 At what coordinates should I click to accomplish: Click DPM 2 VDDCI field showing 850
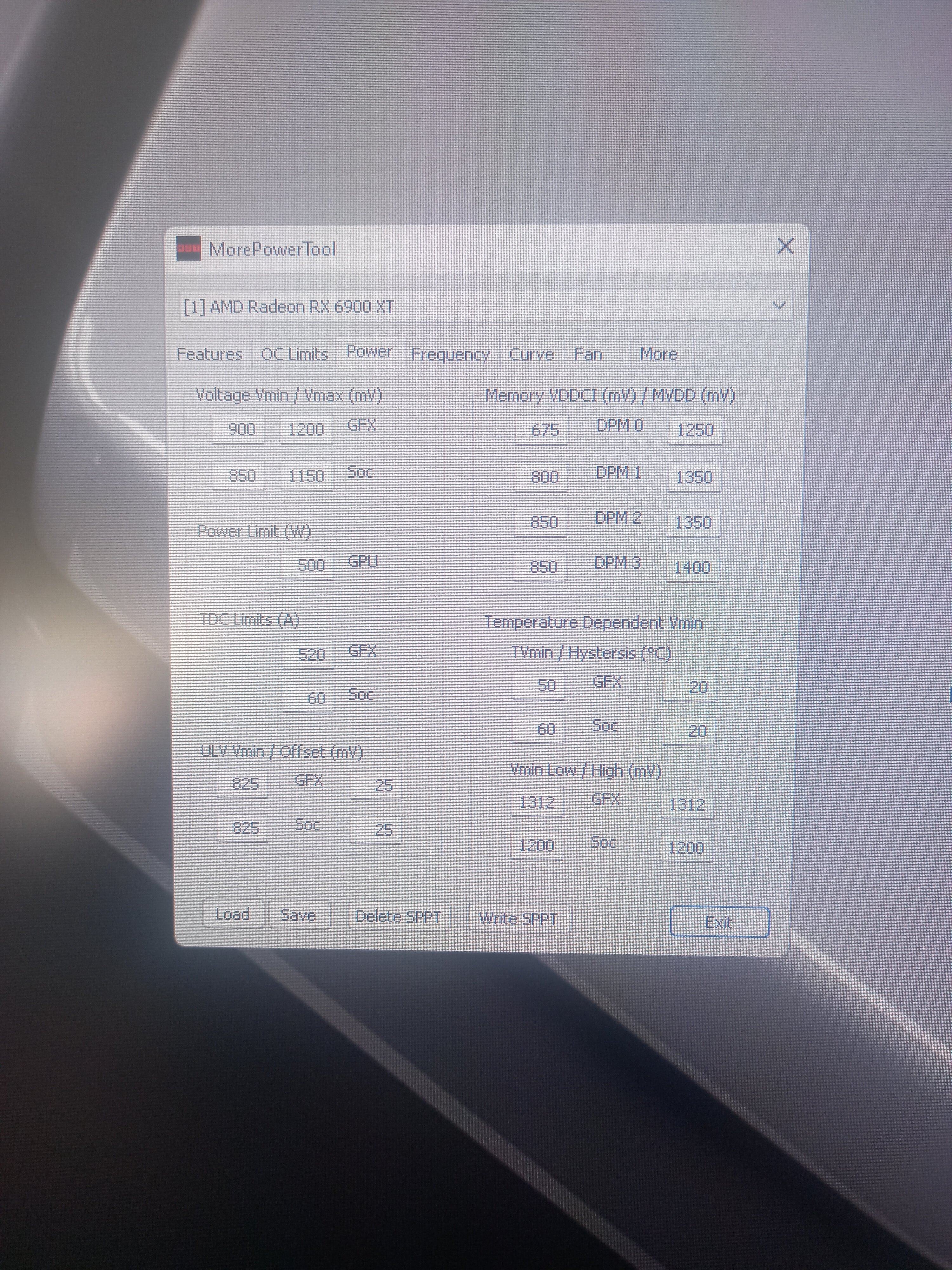tap(540, 522)
